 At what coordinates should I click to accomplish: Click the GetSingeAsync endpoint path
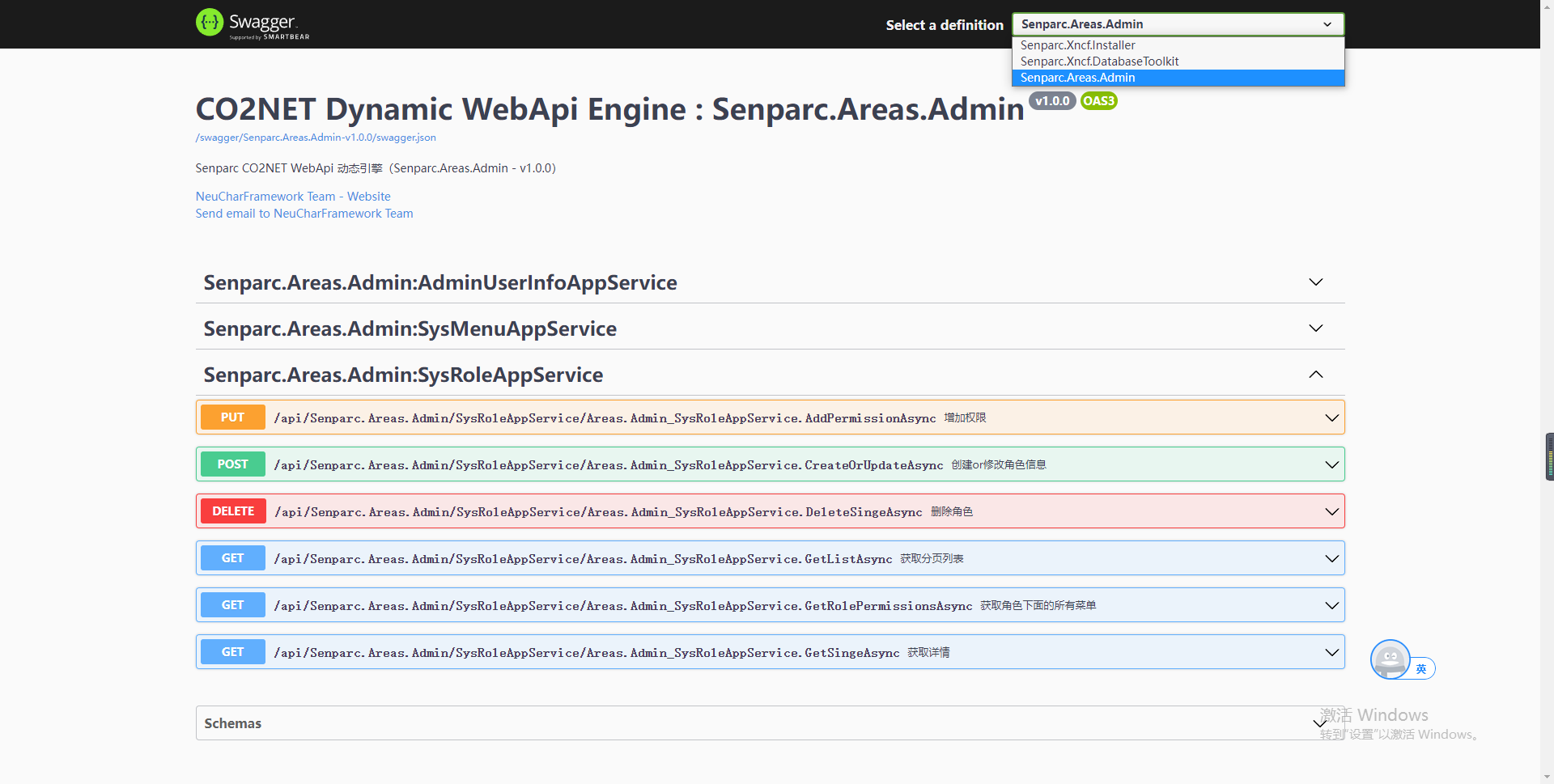click(x=587, y=653)
